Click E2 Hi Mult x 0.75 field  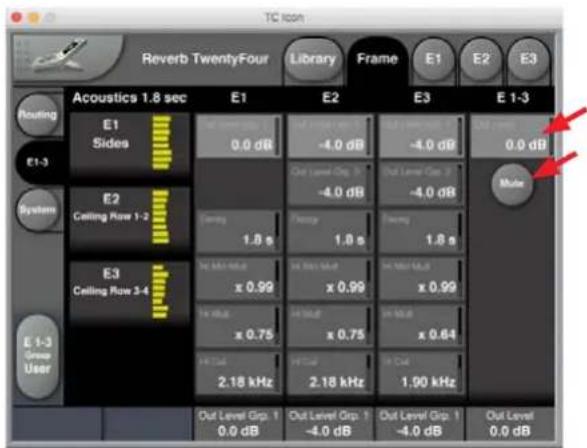tap(330, 326)
